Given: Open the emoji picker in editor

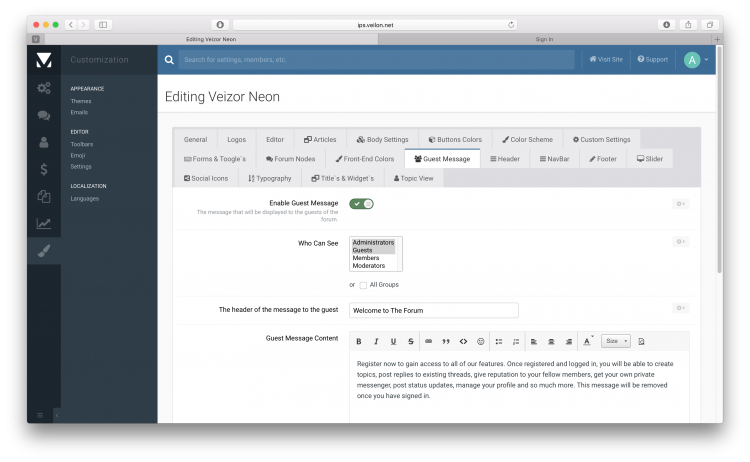Looking at the screenshot, I should pyautogui.click(x=481, y=341).
